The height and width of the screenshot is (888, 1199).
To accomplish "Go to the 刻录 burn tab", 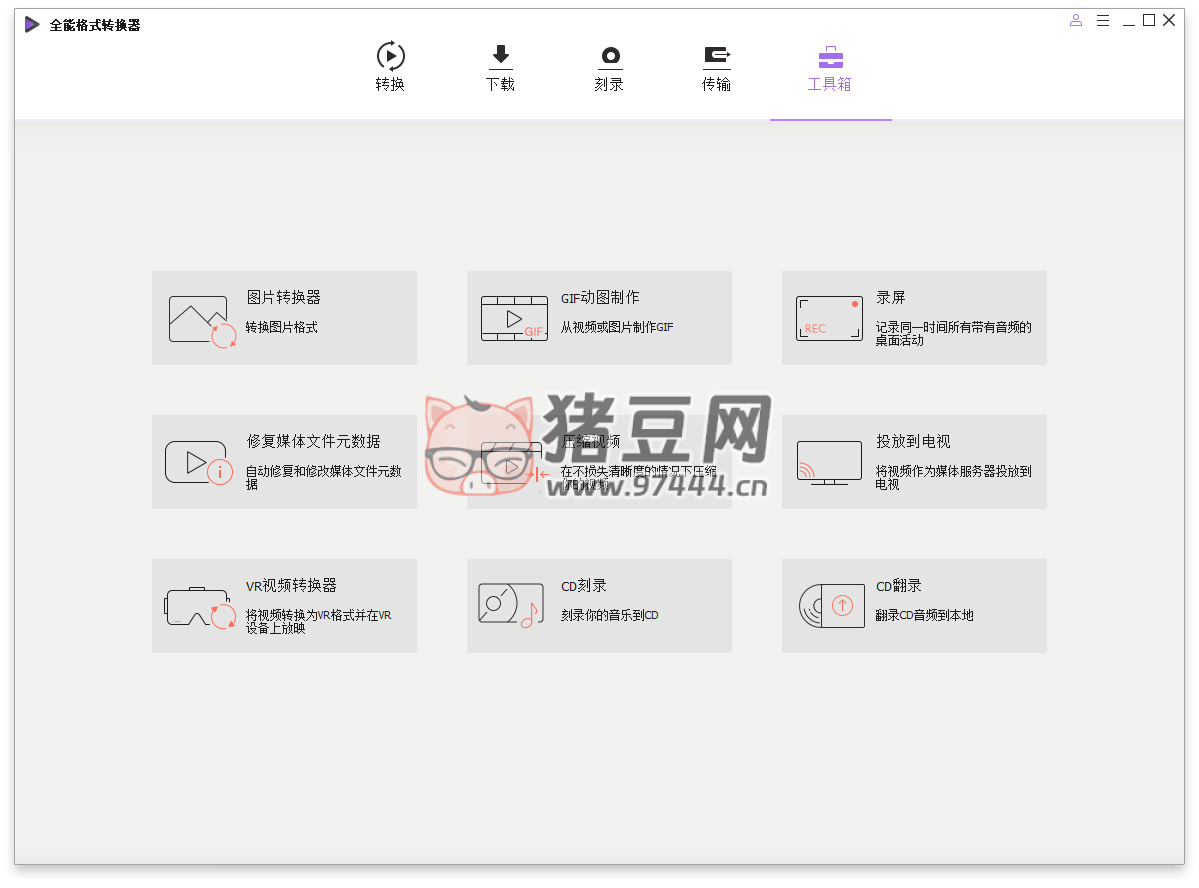I will tap(609, 67).
